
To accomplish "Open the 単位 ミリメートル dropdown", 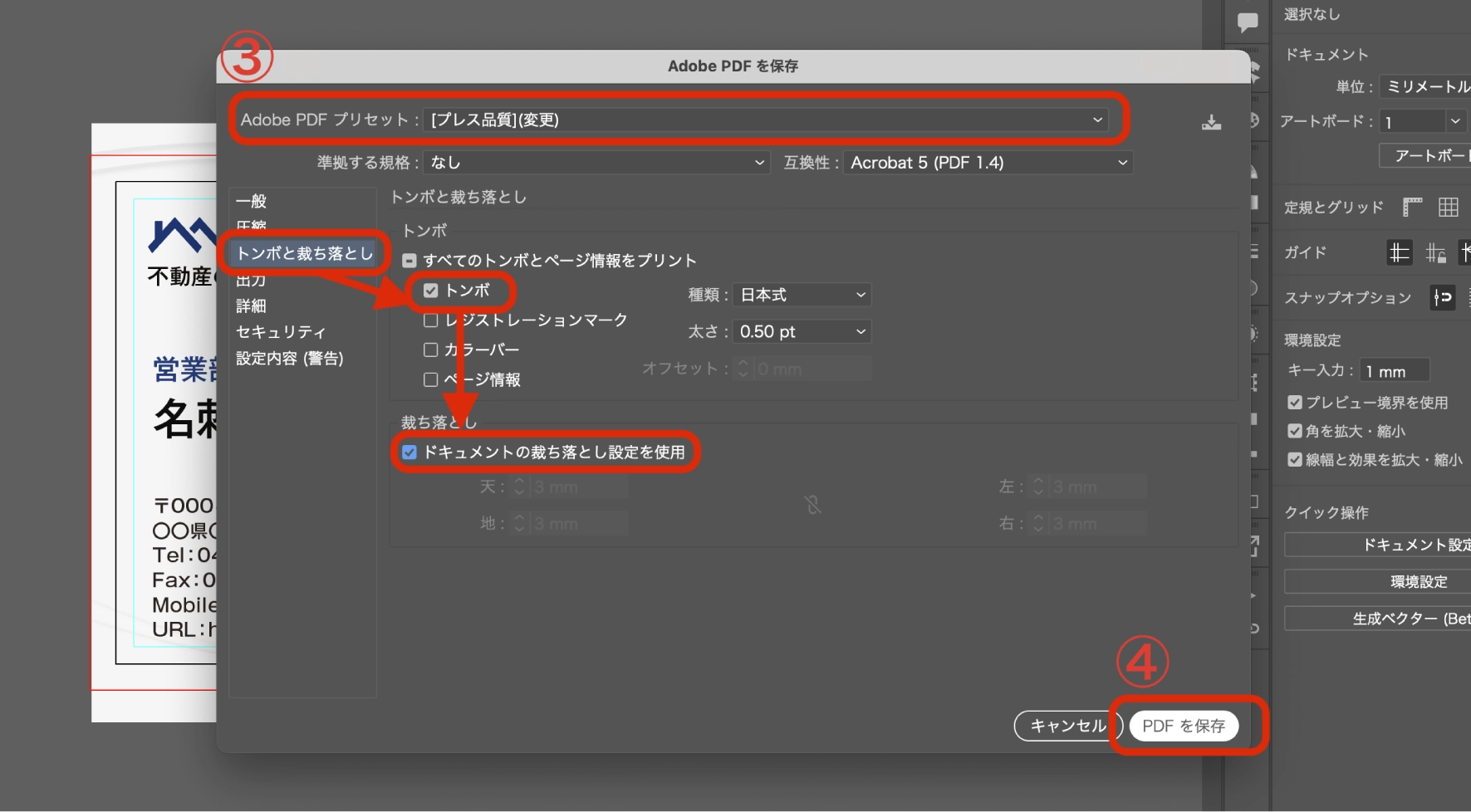I will click(1425, 87).
